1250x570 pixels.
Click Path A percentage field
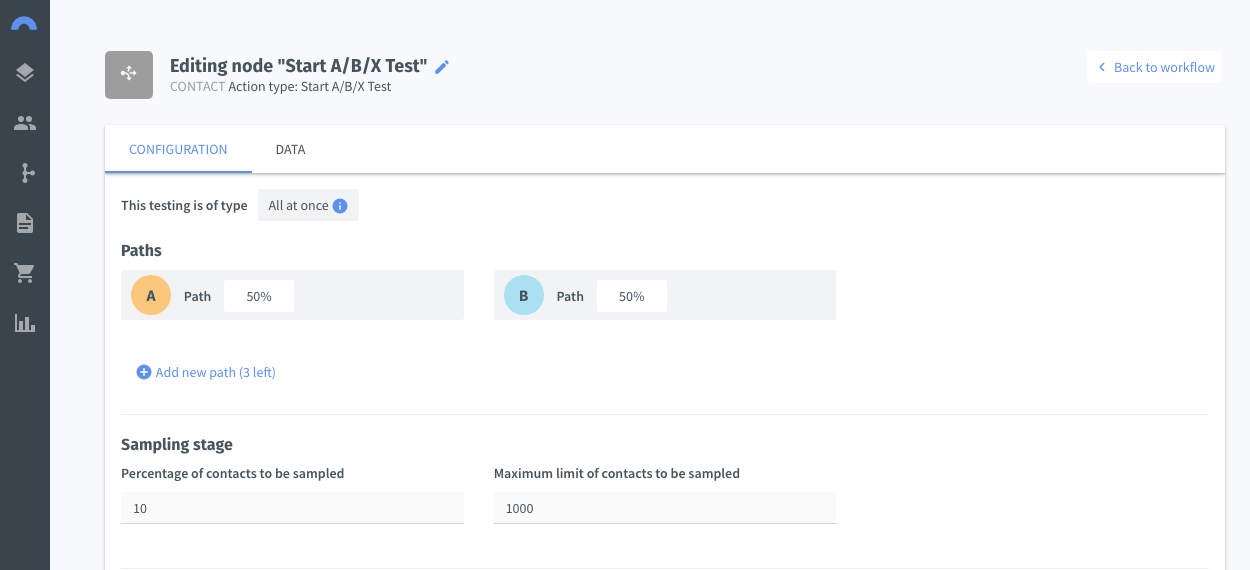coord(259,296)
